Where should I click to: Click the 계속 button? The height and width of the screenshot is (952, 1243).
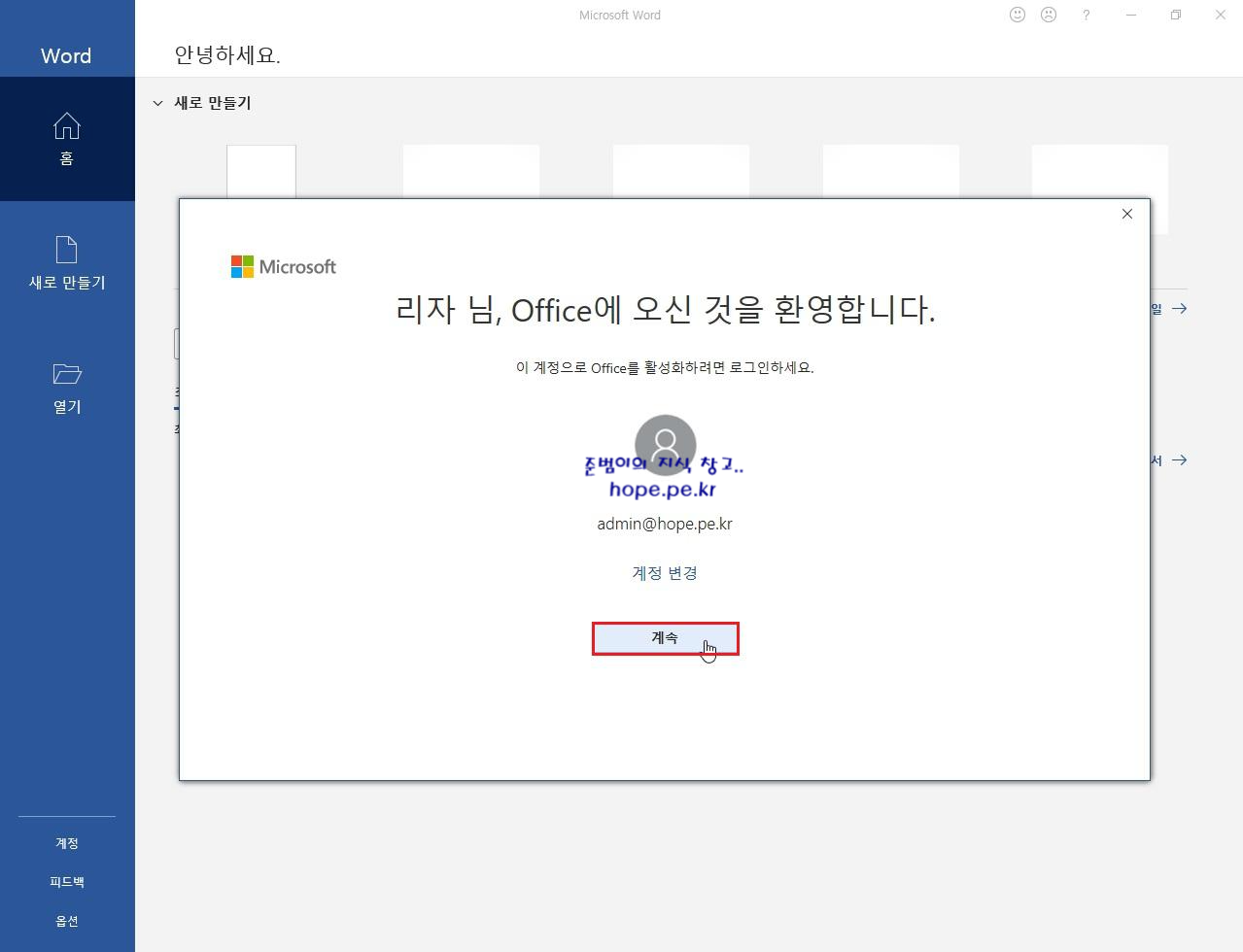pyautogui.click(x=666, y=638)
